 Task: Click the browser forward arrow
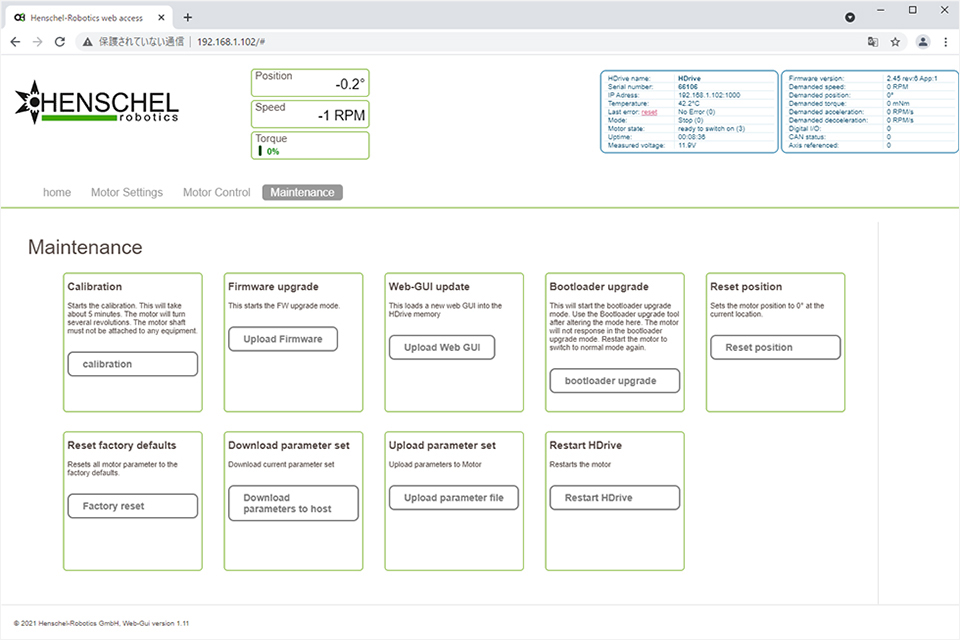(x=37, y=42)
